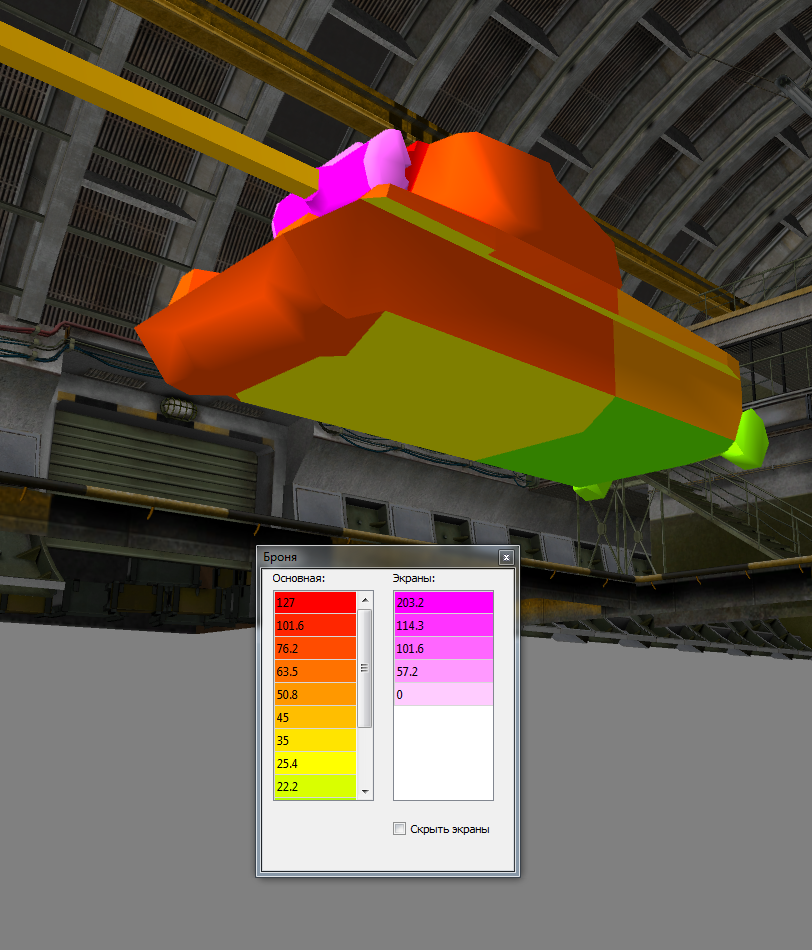
Task: Pick the 114.3 screen armor row
Action: coord(444,625)
